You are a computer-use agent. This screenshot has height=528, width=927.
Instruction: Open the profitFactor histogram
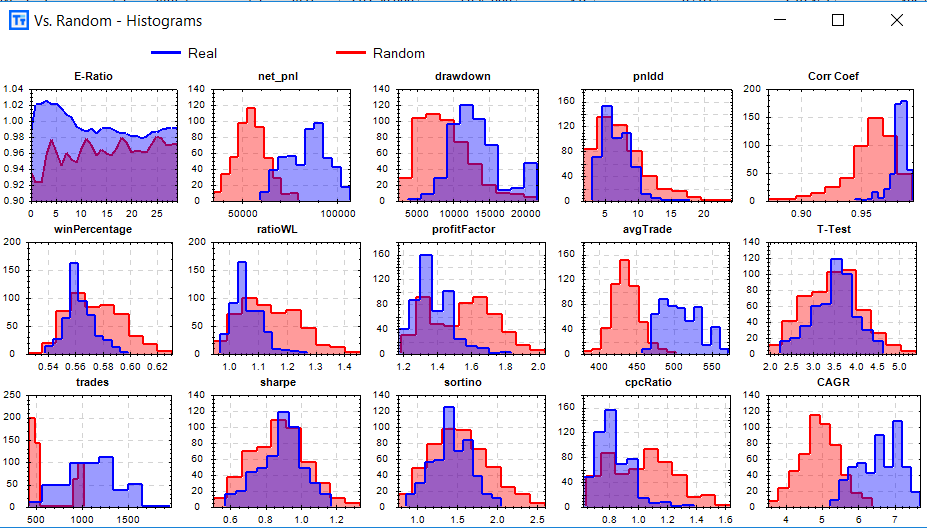471,298
